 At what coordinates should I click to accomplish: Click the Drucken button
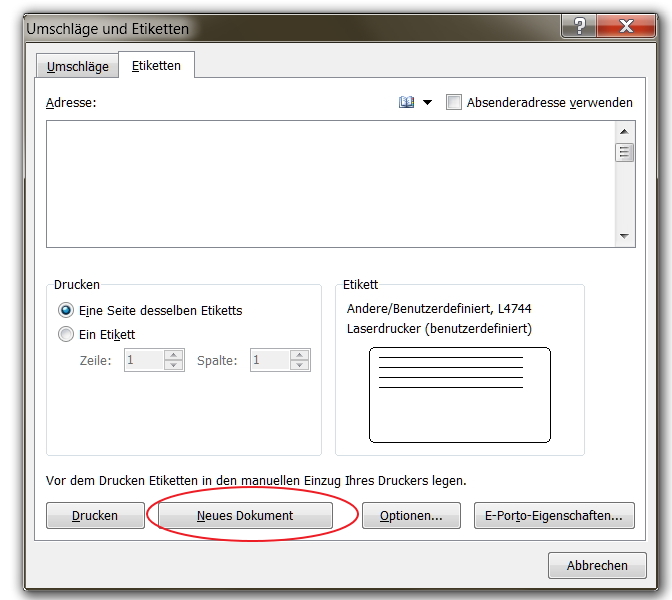pyautogui.click(x=95, y=515)
